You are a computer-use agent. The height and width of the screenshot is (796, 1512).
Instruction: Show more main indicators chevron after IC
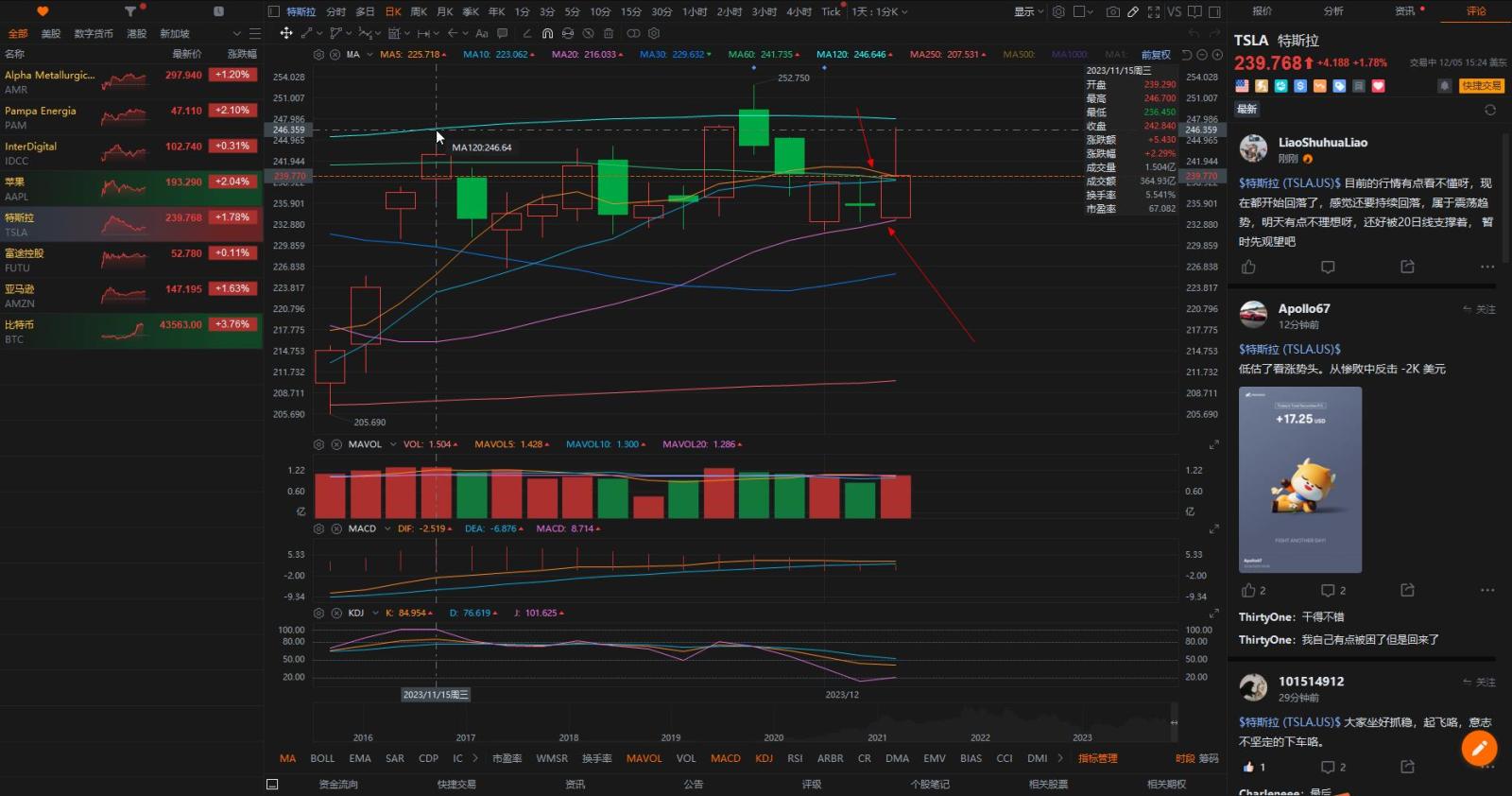click(x=475, y=758)
